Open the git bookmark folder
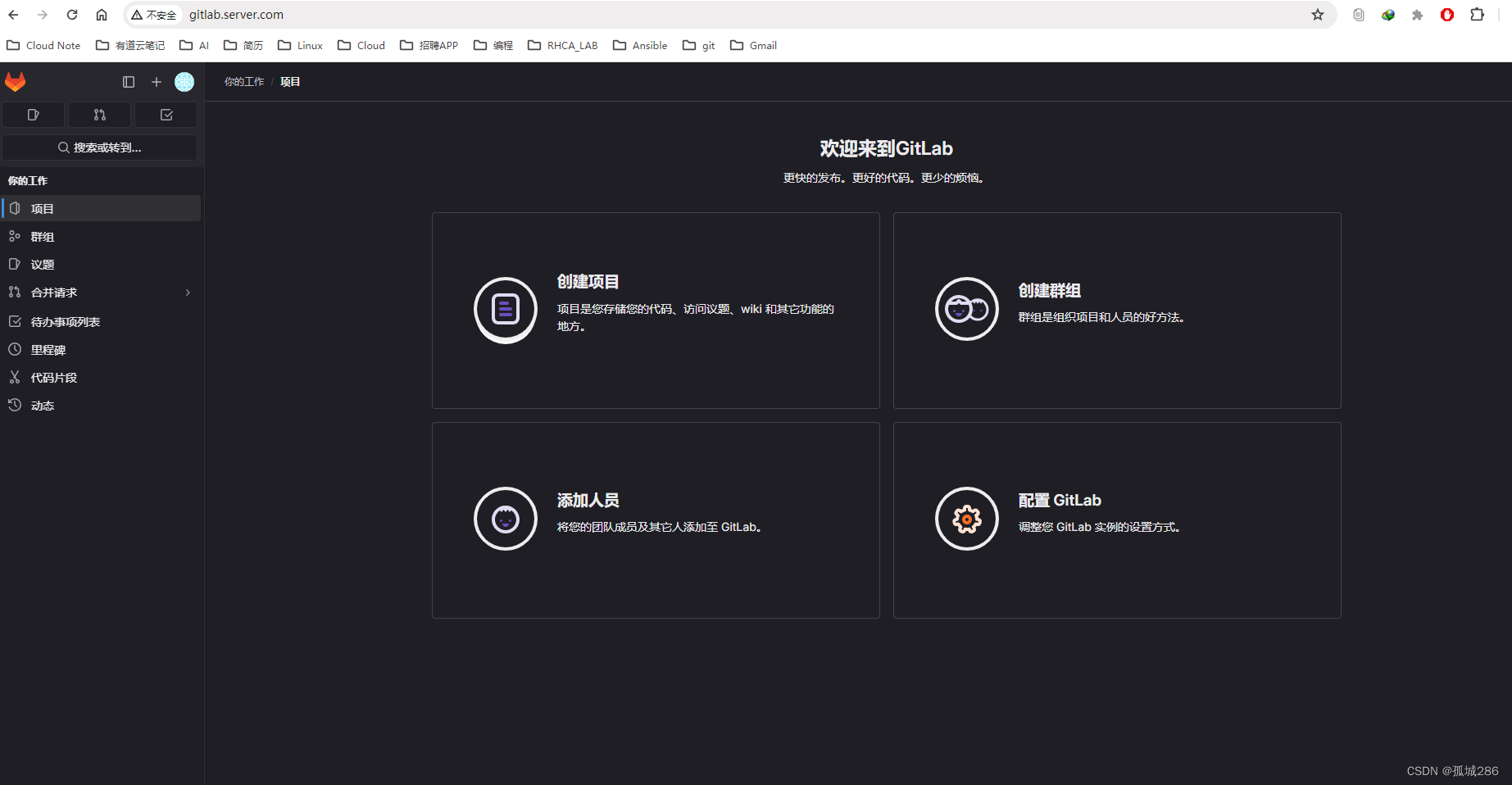The height and width of the screenshot is (785, 1512). point(699,46)
